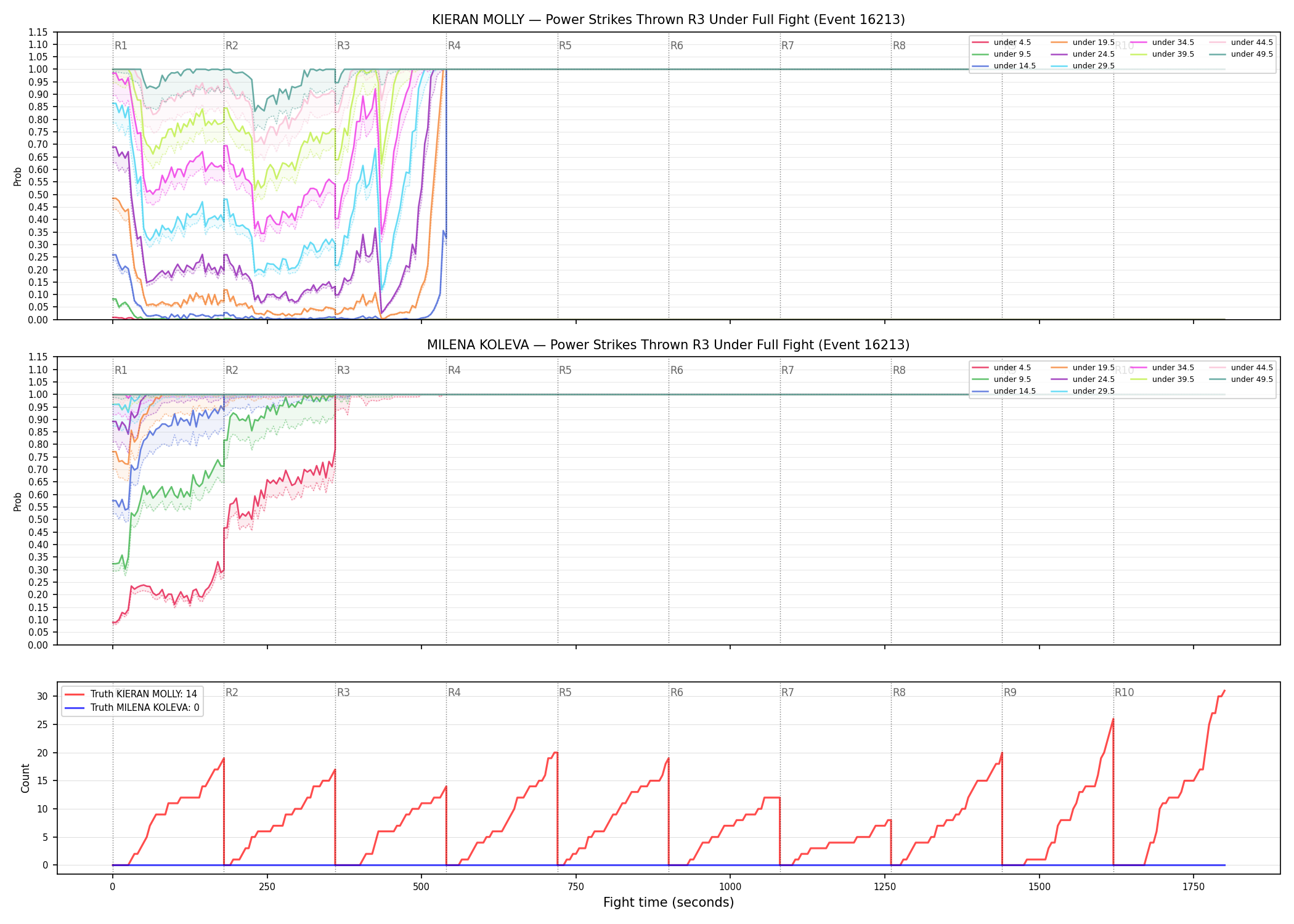Click the R10 marker in the Count chart
1294x924 pixels.
pos(1124,692)
